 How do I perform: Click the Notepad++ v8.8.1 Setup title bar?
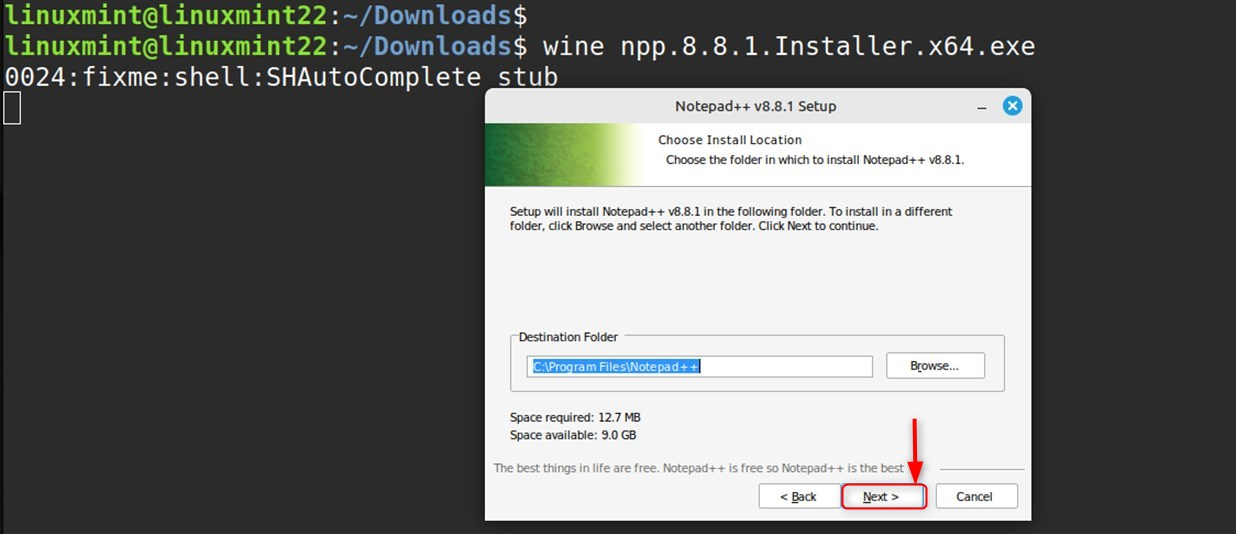tap(756, 106)
